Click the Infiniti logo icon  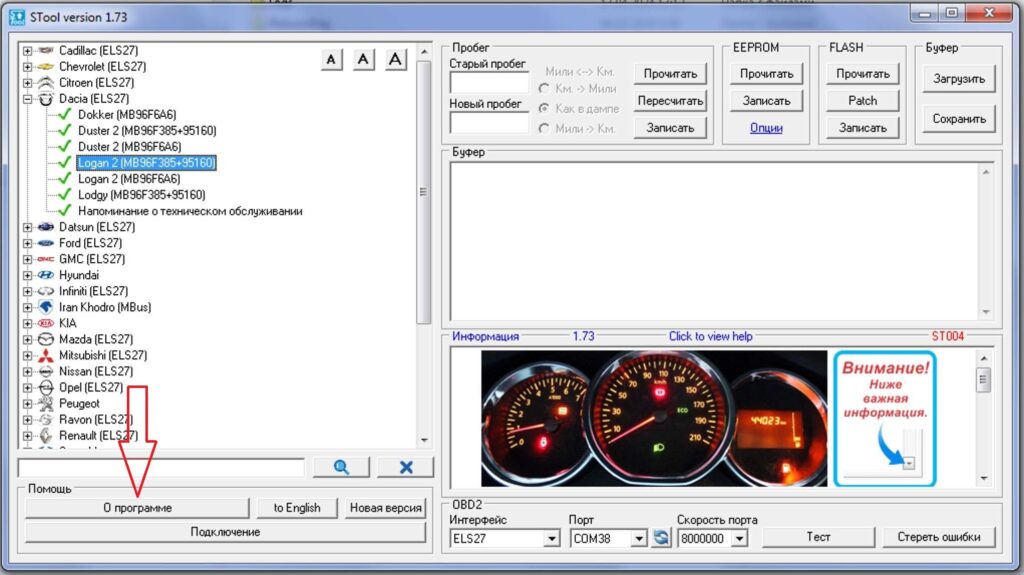tap(46, 291)
